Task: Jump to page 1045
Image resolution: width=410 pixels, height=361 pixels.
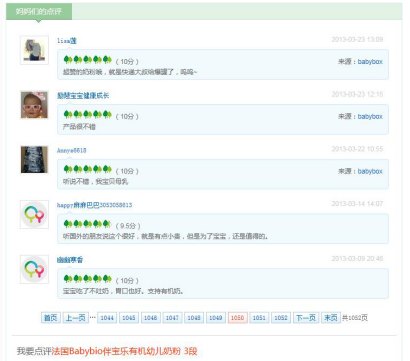Action: click(x=129, y=318)
